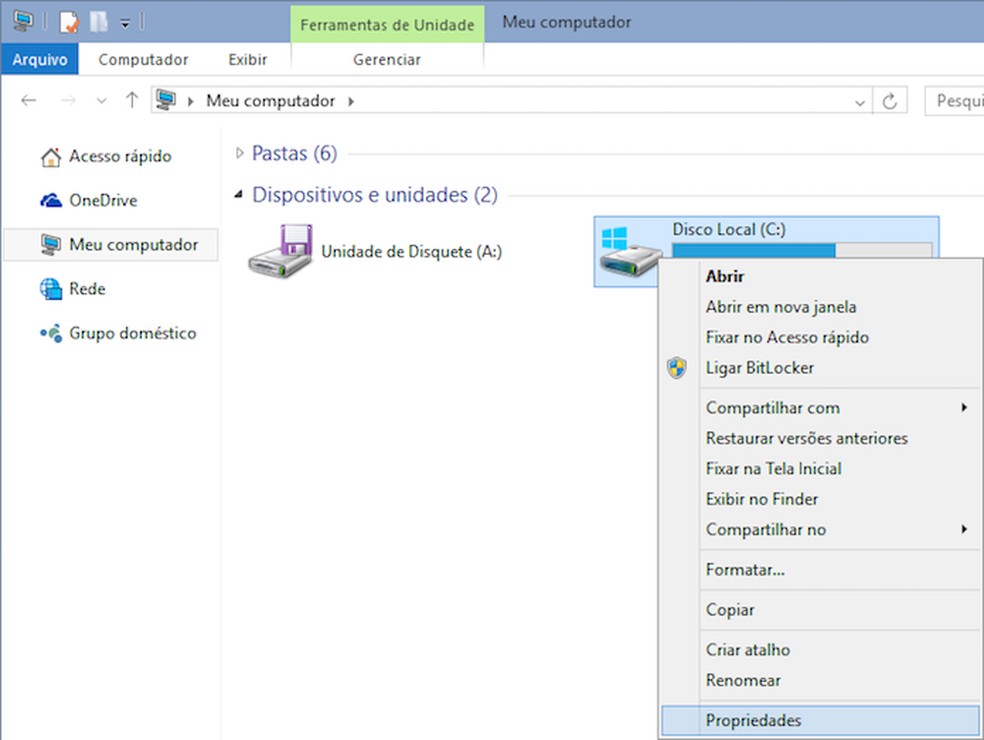Choose Abrir from context menu
Screen dimensions: 984x740
coord(820,276)
